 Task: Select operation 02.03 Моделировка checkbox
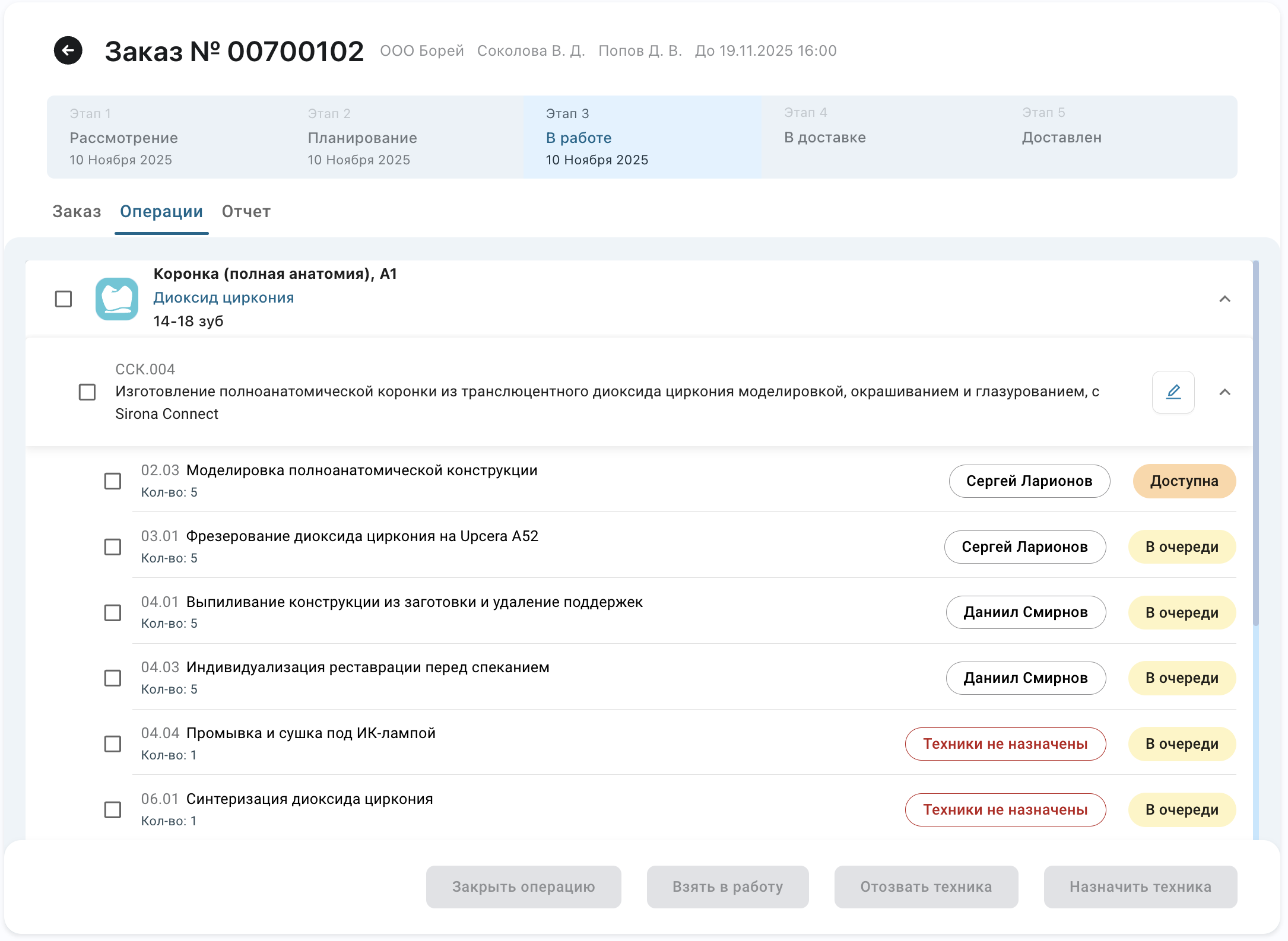pos(113,481)
